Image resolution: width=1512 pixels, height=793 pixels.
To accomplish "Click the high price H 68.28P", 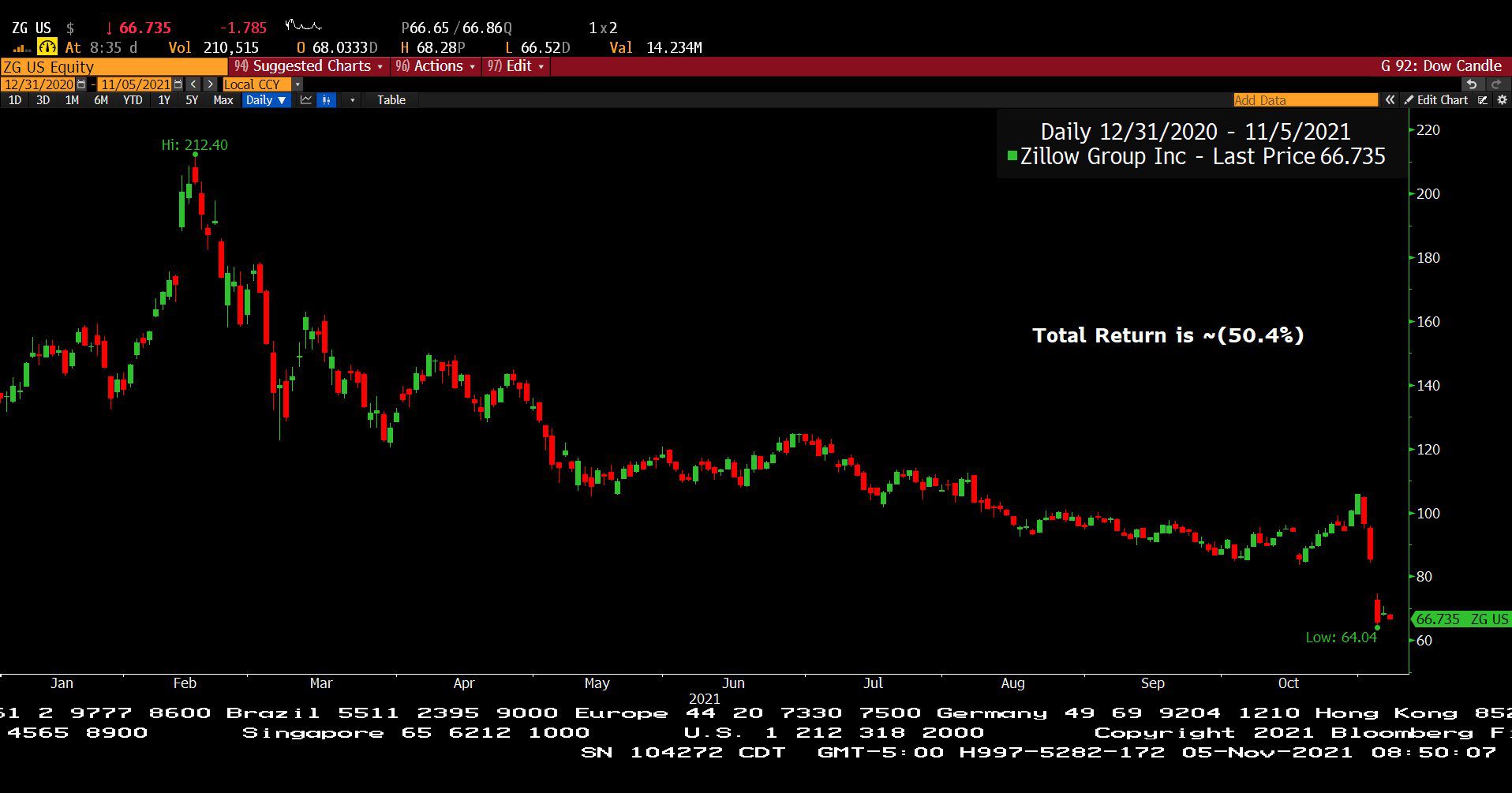I will click(x=433, y=48).
